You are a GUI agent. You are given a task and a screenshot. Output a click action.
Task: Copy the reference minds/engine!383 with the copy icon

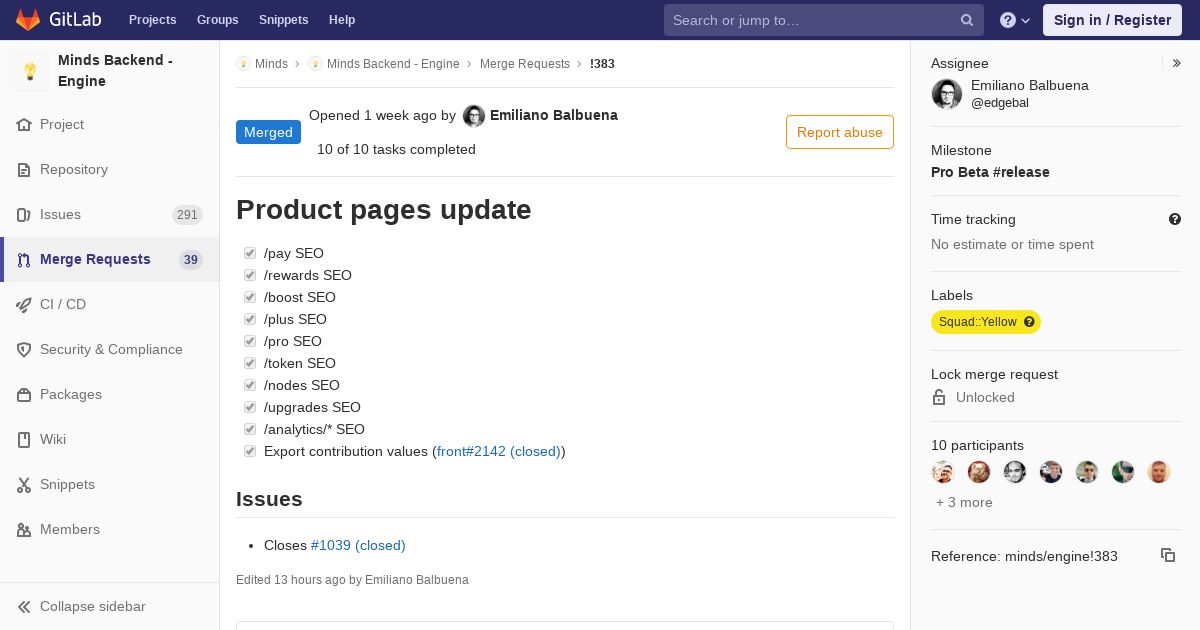tap(1168, 555)
